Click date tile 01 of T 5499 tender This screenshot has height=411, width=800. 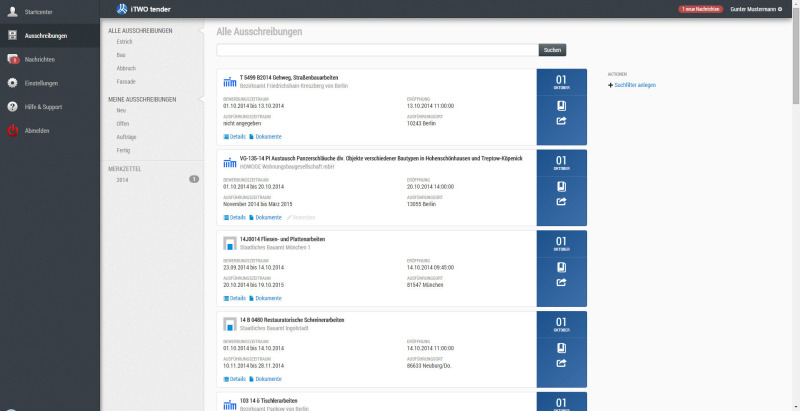tap(561, 82)
